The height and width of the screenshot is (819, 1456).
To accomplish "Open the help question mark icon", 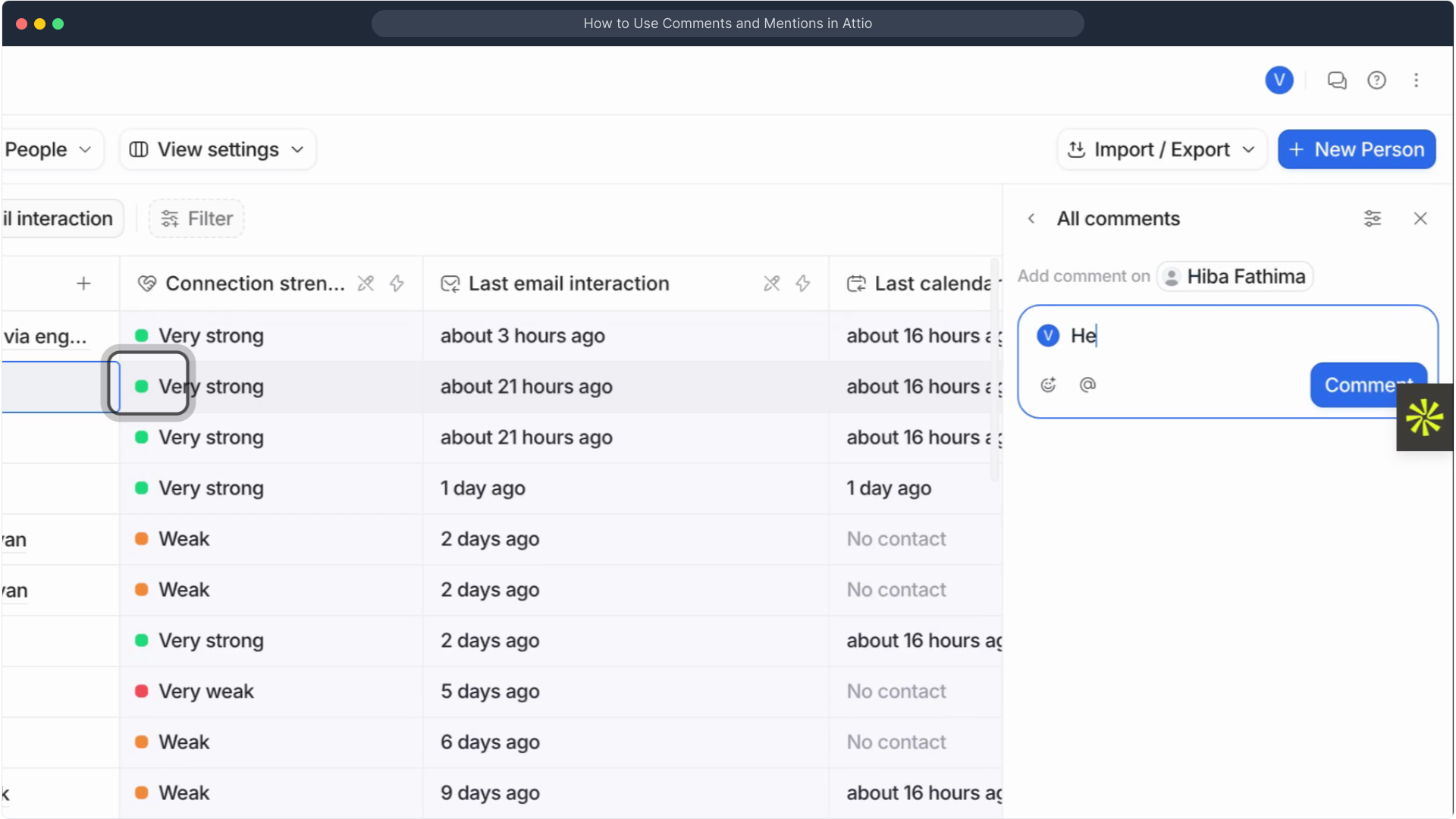I will pos(1376,80).
